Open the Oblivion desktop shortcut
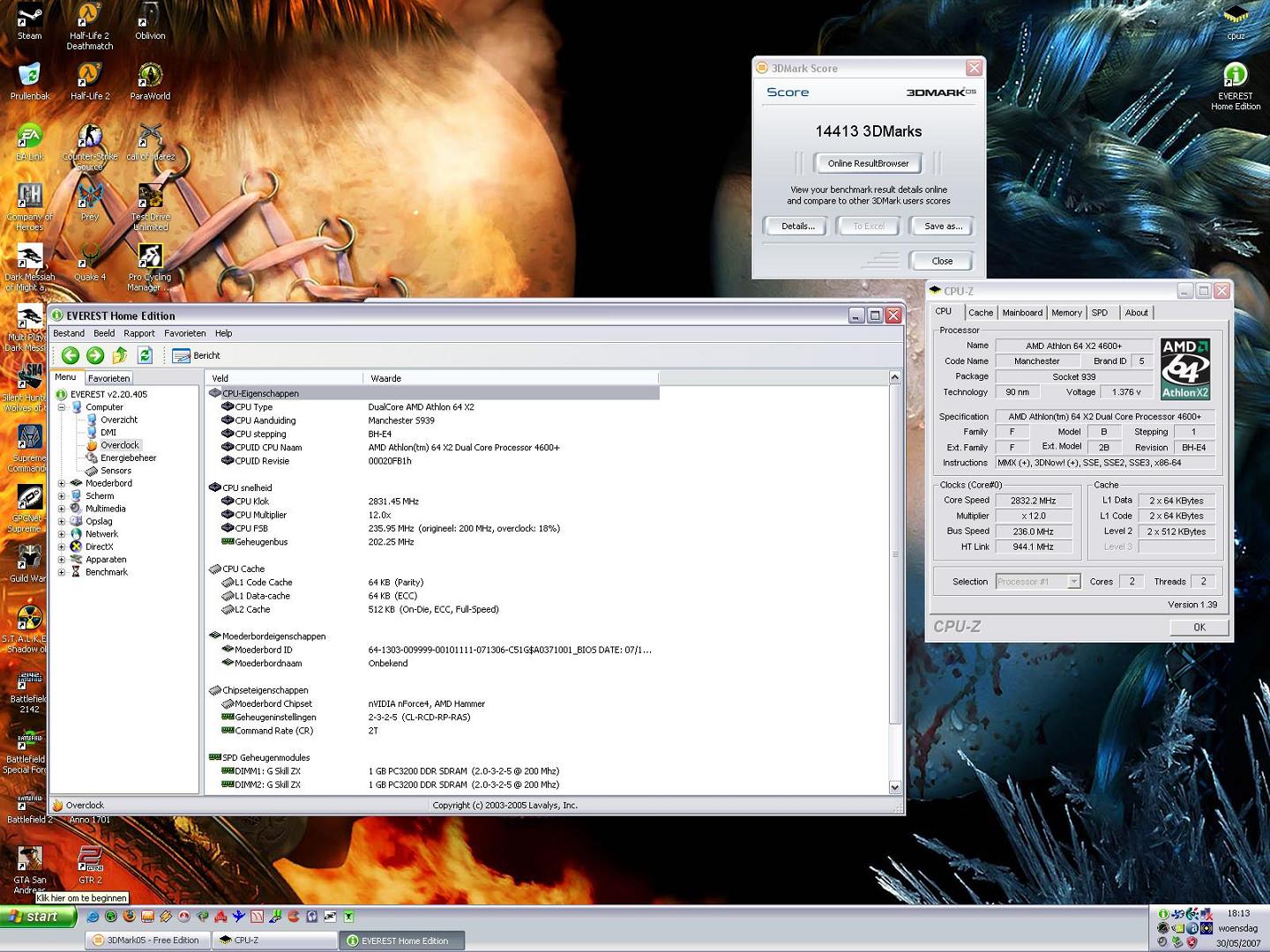The width and height of the screenshot is (1270, 952). (150, 22)
